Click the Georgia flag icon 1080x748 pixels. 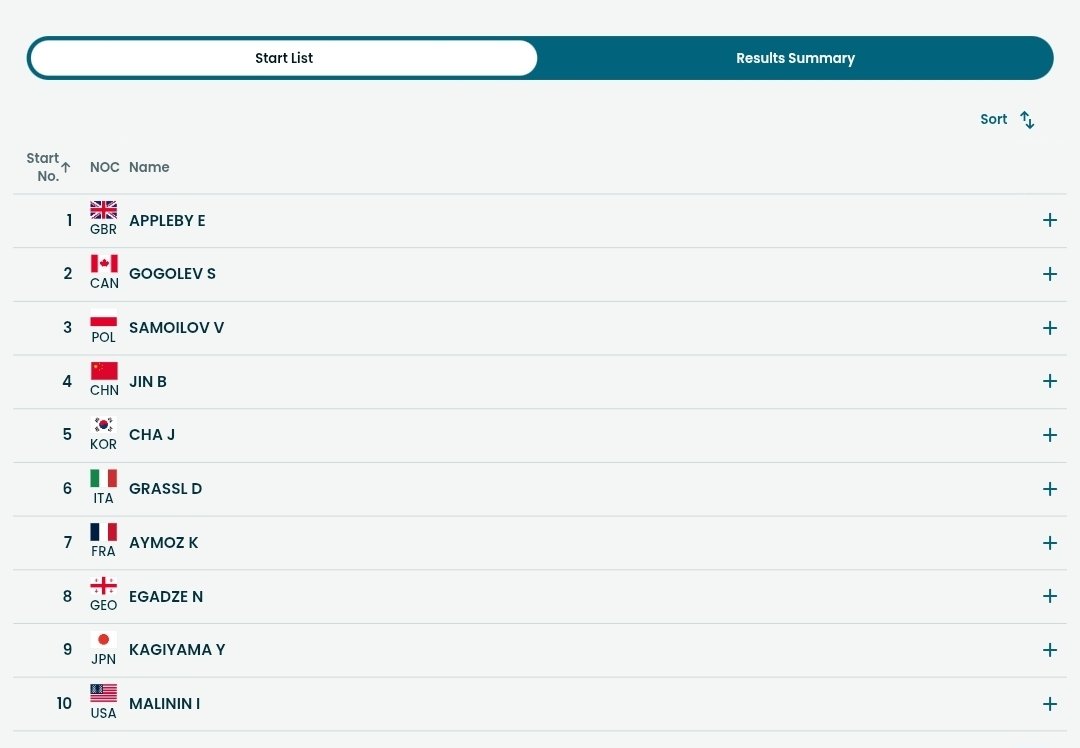pyautogui.click(x=103, y=585)
